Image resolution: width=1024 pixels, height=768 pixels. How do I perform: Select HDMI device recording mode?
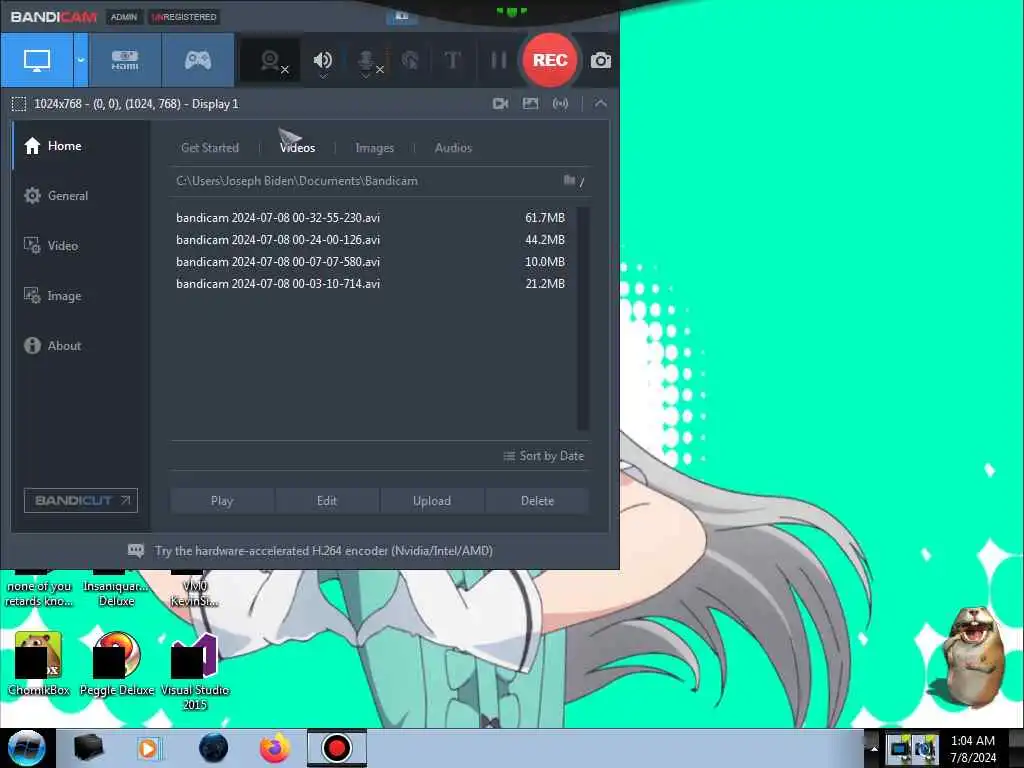click(x=125, y=61)
